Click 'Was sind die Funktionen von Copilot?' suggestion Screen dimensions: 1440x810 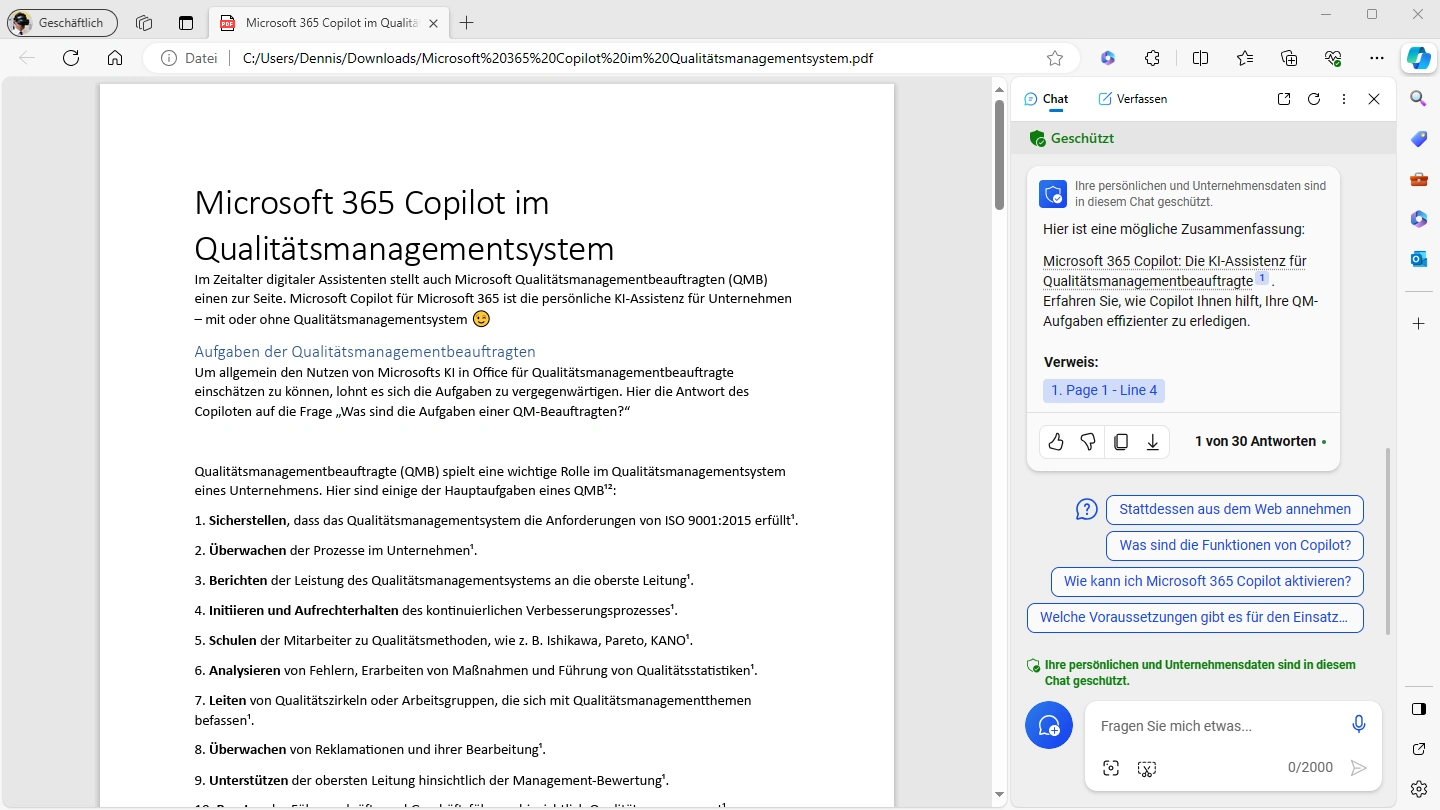click(x=1234, y=545)
